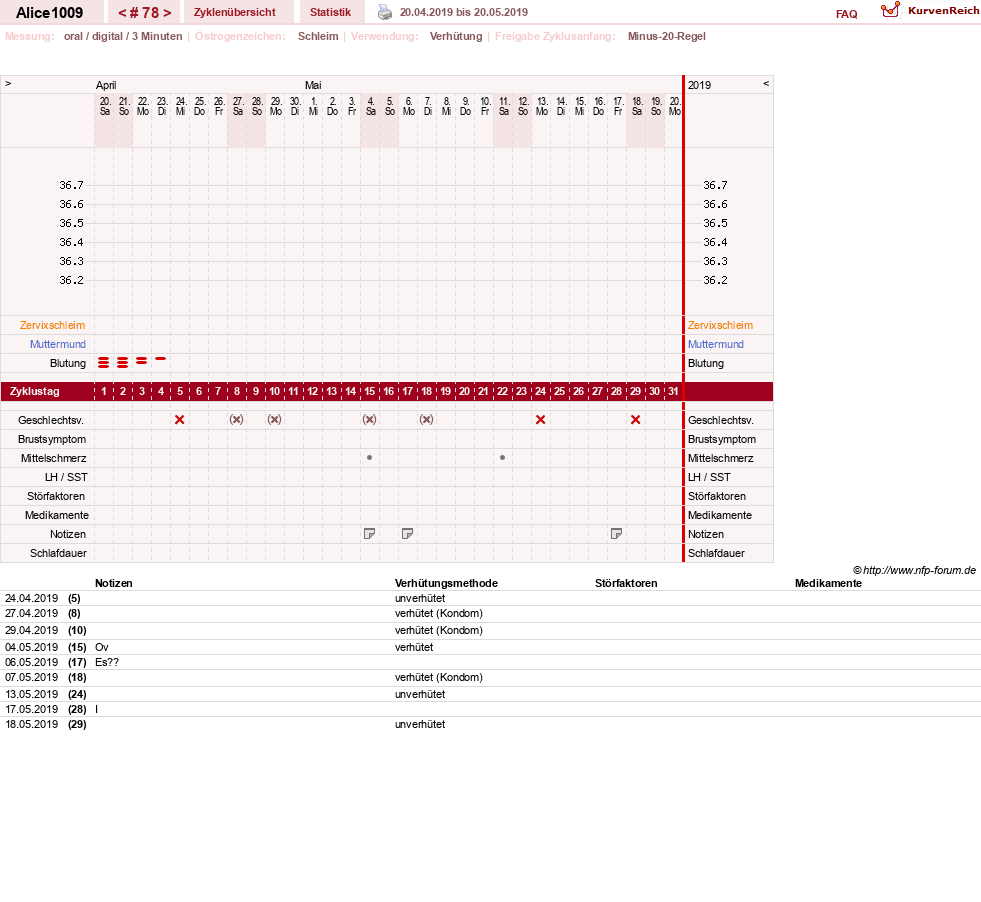Viewport: 981px width, 902px height.
Task: Click the Zyklustag 31 cell
Action: pyautogui.click(x=673, y=392)
